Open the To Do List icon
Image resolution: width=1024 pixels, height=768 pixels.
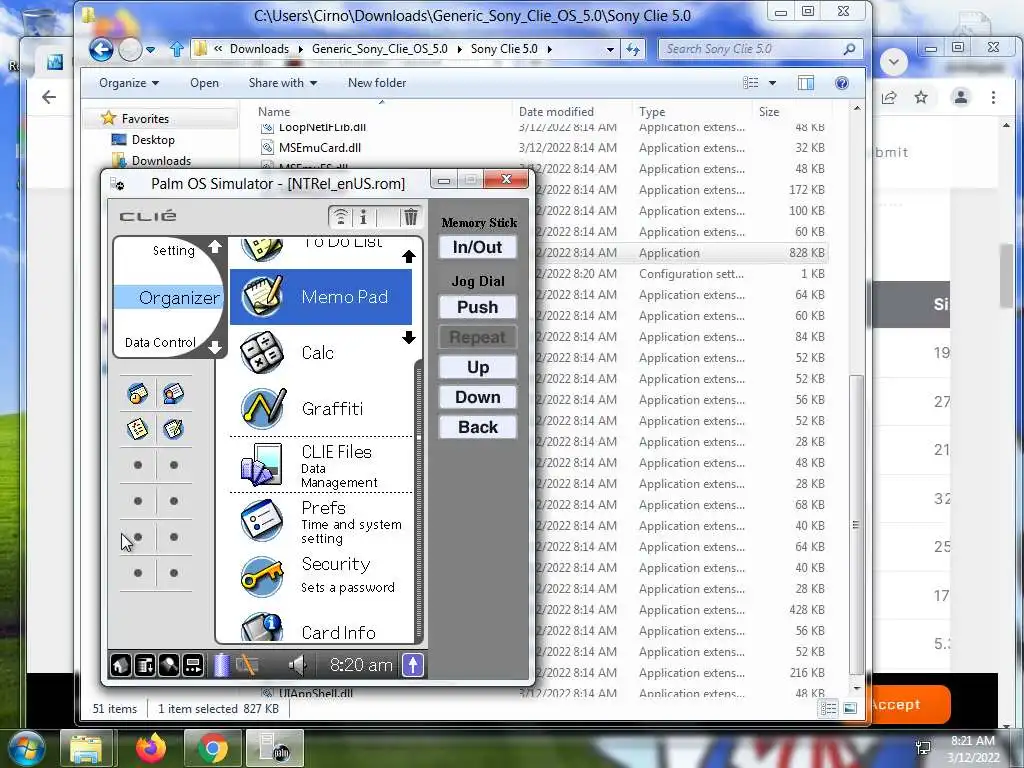point(262,249)
